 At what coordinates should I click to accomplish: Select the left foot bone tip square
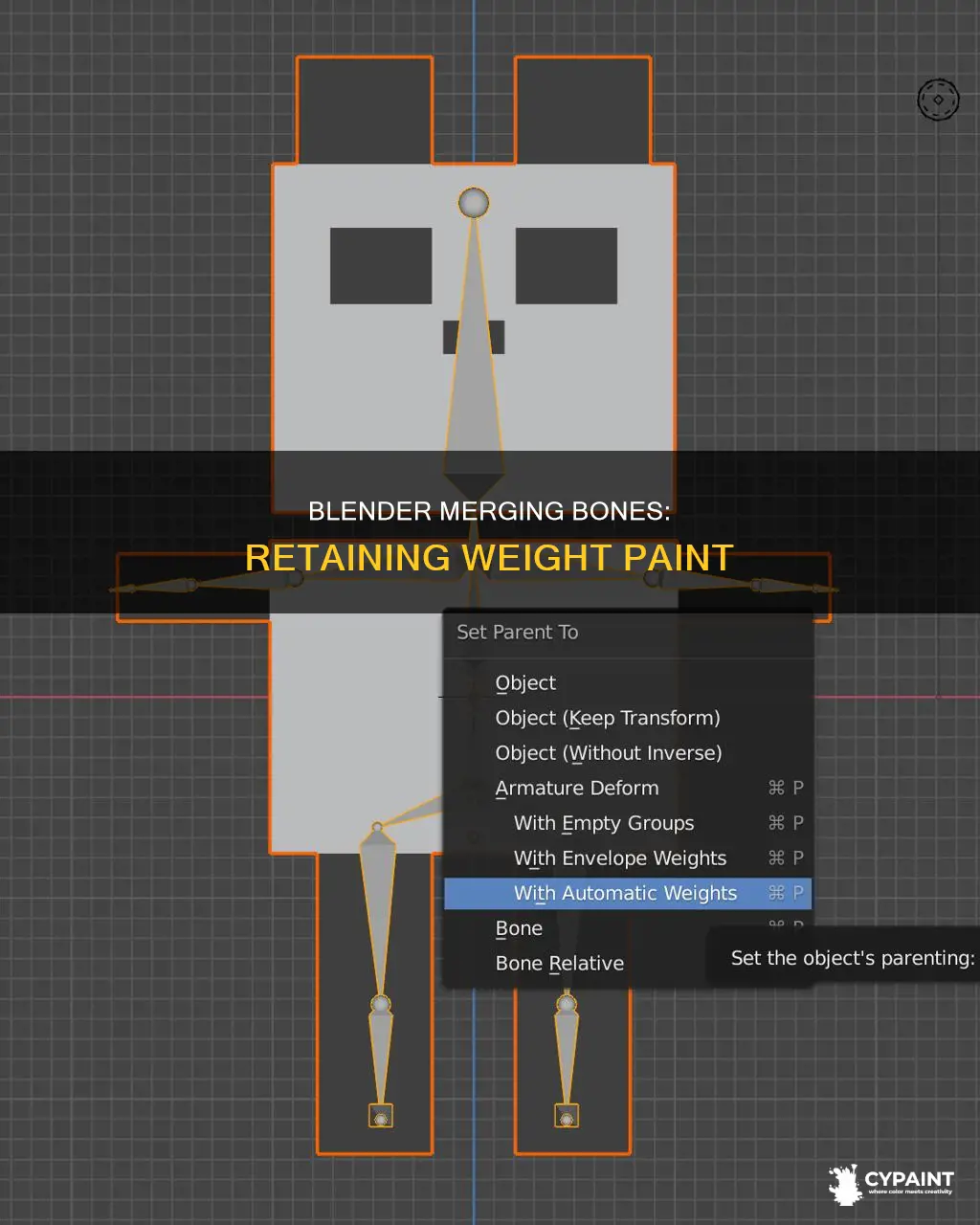tap(381, 1117)
